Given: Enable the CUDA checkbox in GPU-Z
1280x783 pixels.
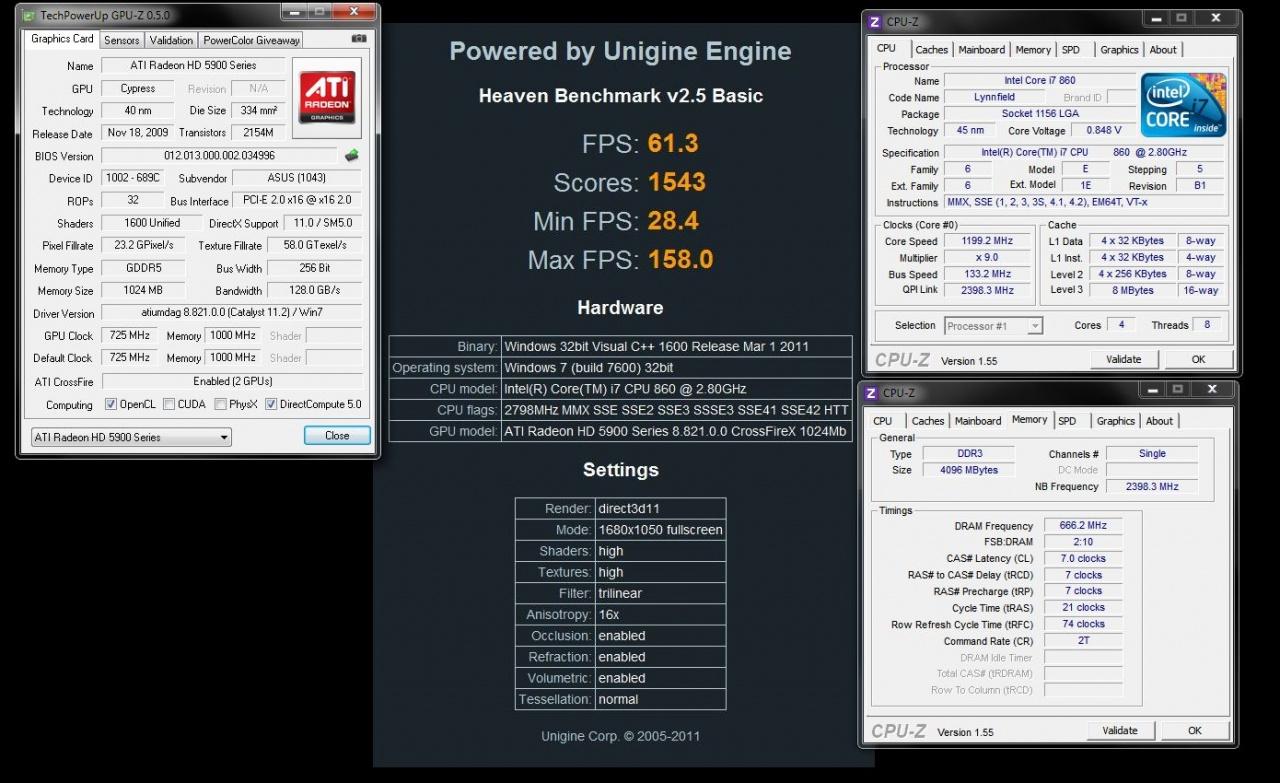Looking at the screenshot, I should (168, 405).
